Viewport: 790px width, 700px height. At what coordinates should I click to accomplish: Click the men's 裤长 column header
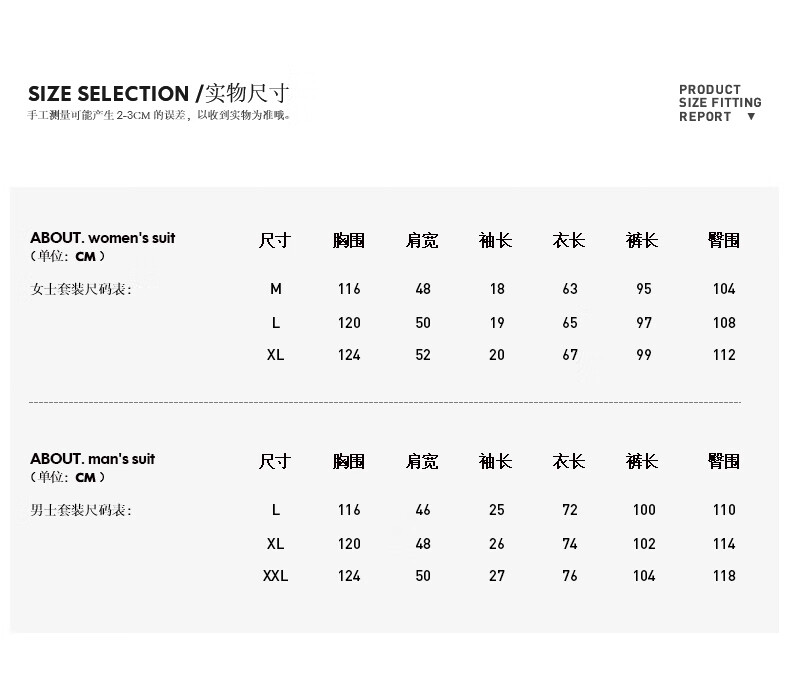pos(642,461)
